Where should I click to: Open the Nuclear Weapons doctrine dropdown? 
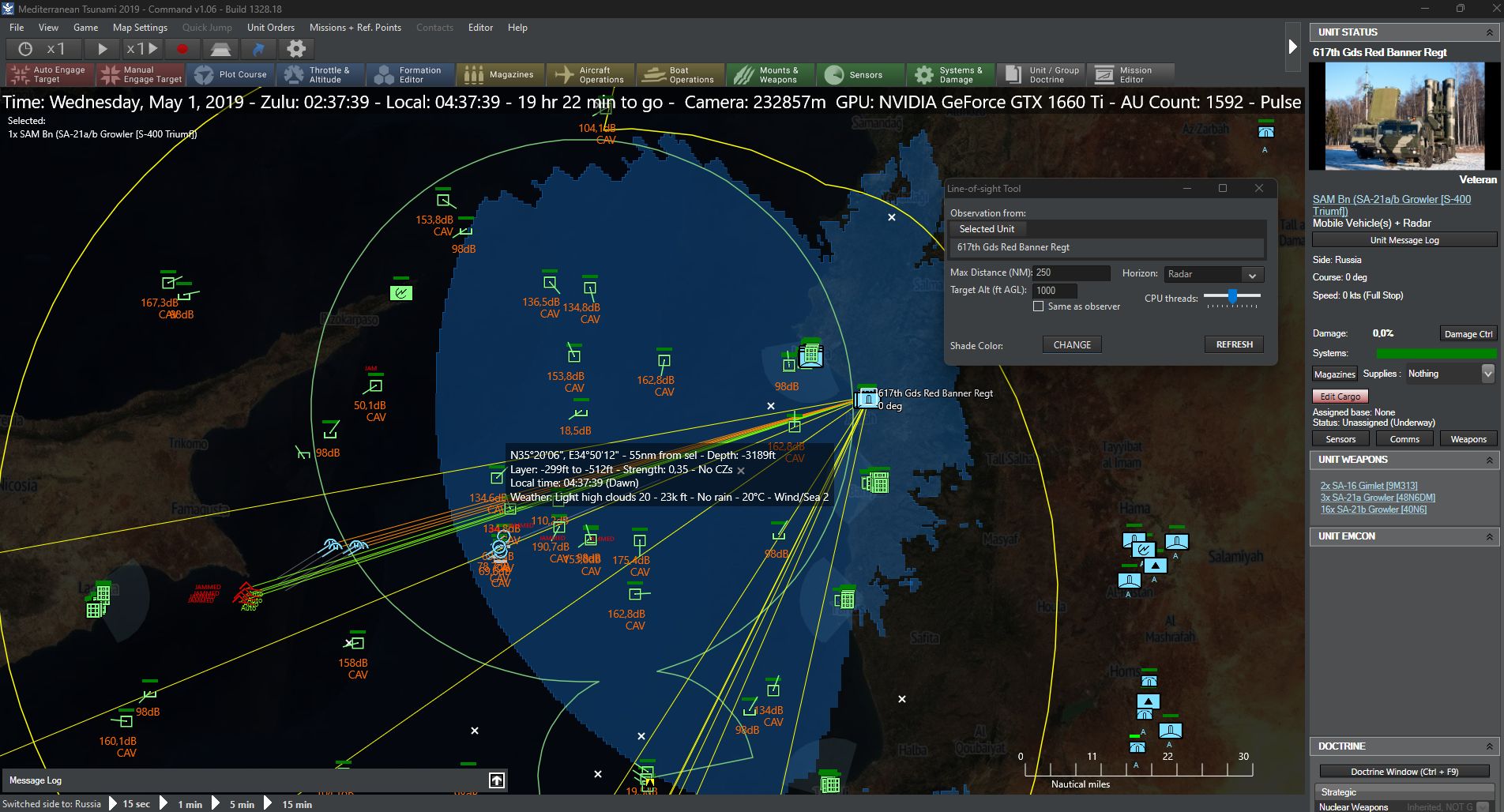pyautogui.click(x=1482, y=806)
